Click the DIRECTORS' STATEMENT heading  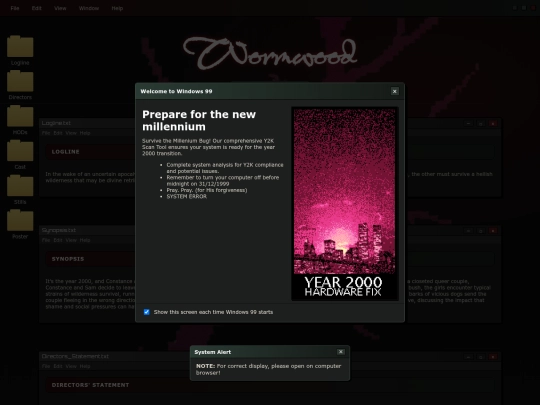[90, 385]
